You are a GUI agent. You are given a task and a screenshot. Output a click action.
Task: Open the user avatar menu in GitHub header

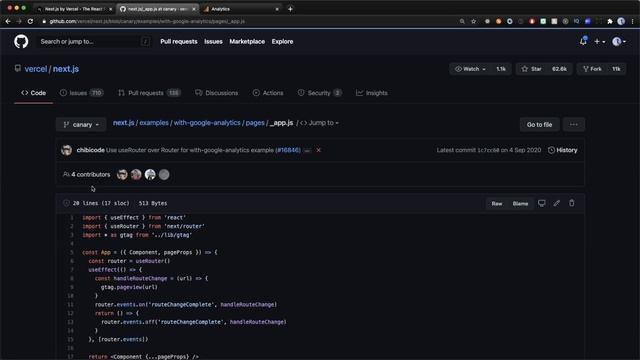(x=619, y=42)
